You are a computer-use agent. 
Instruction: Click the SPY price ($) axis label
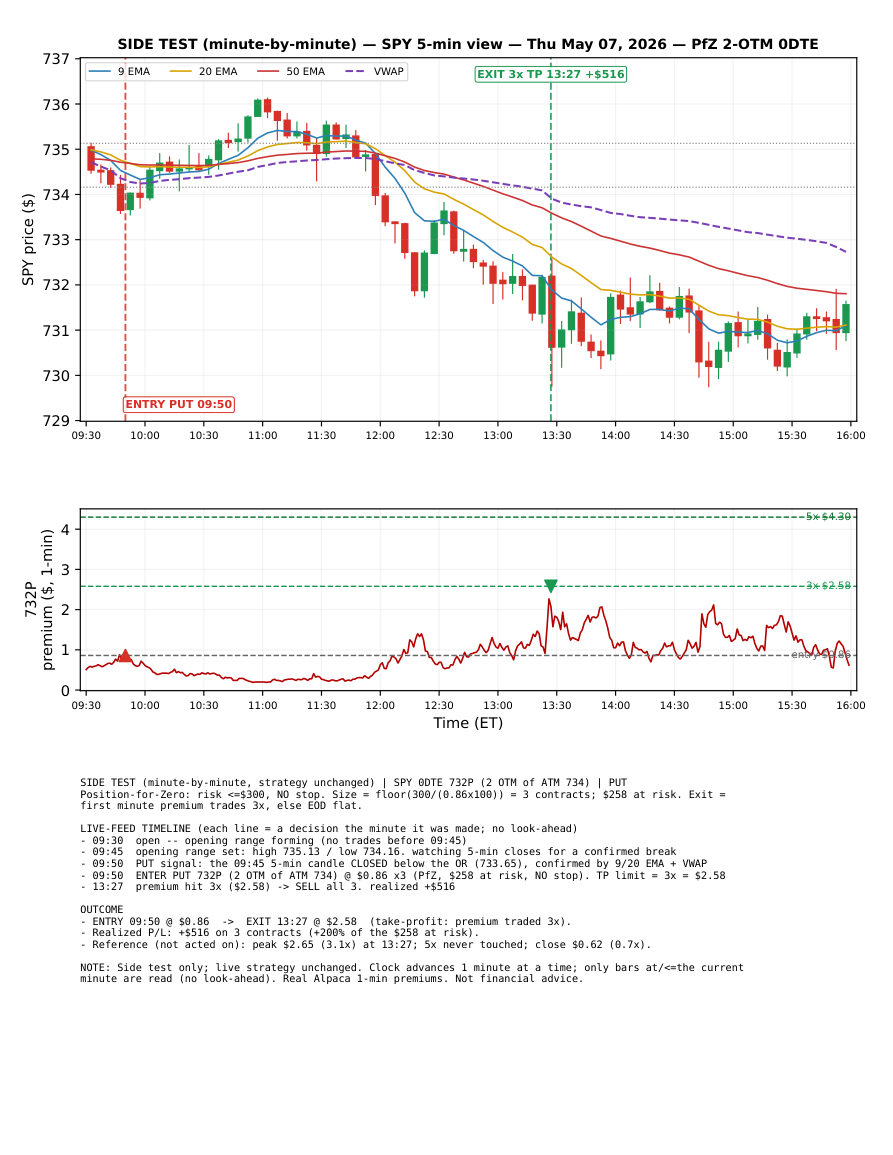[x=28, y=239]
